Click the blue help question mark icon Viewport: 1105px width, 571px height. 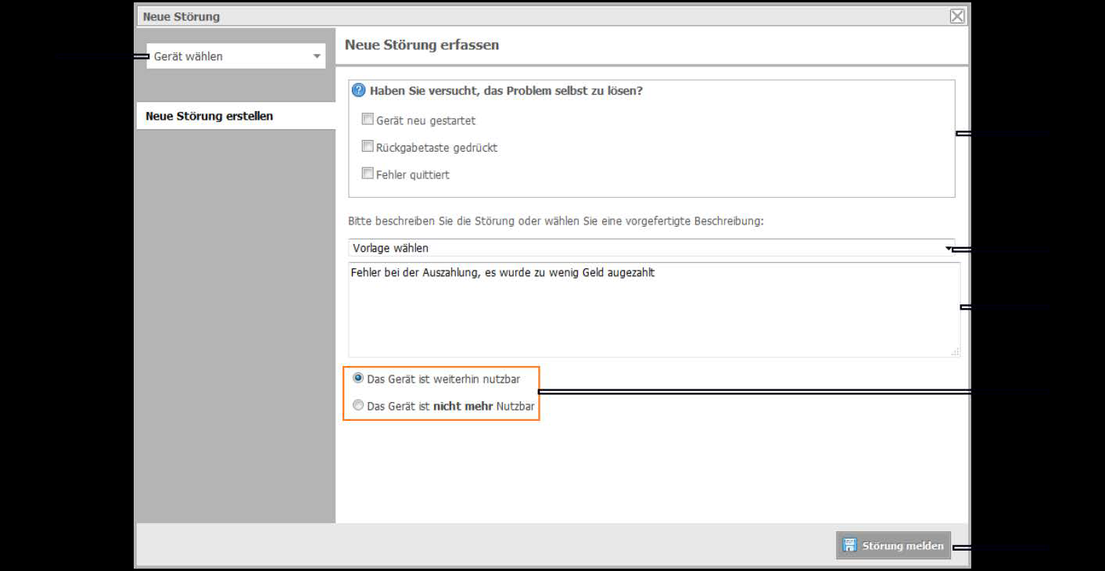tap(359, 91)
